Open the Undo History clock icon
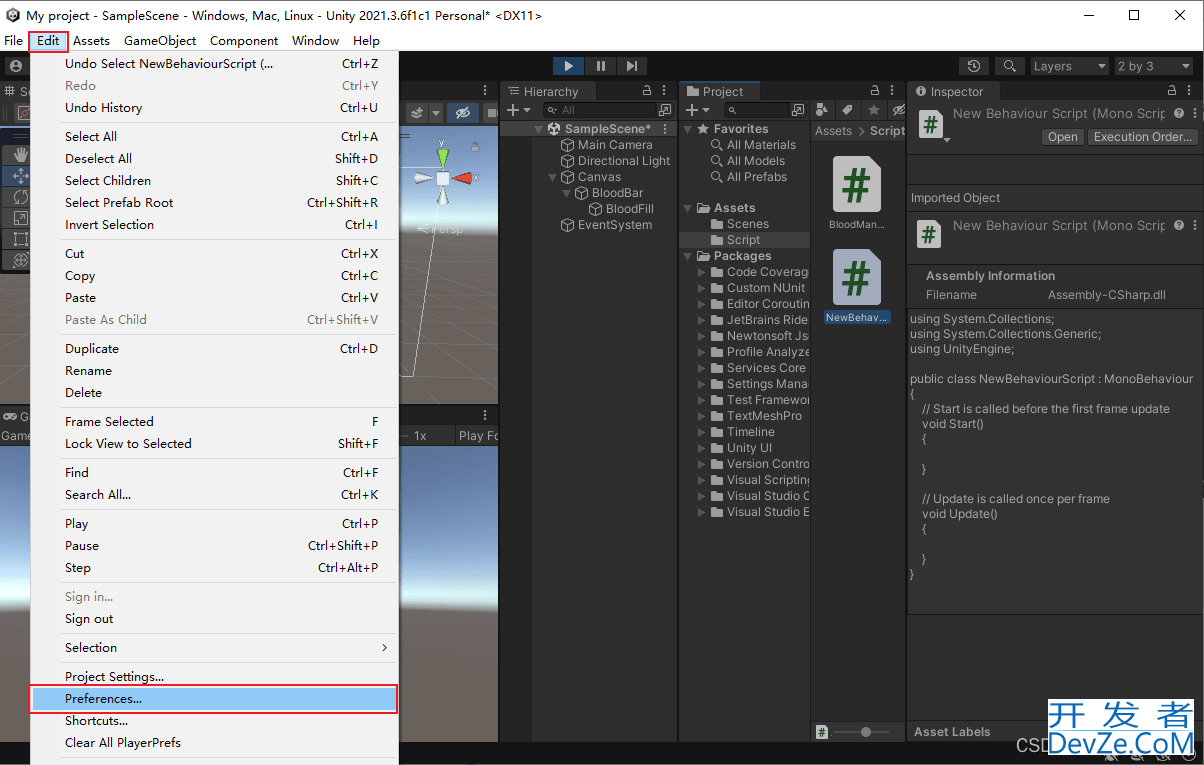Image resolution: width=1204 pixels, height=765 pixels. coord(974,66)
